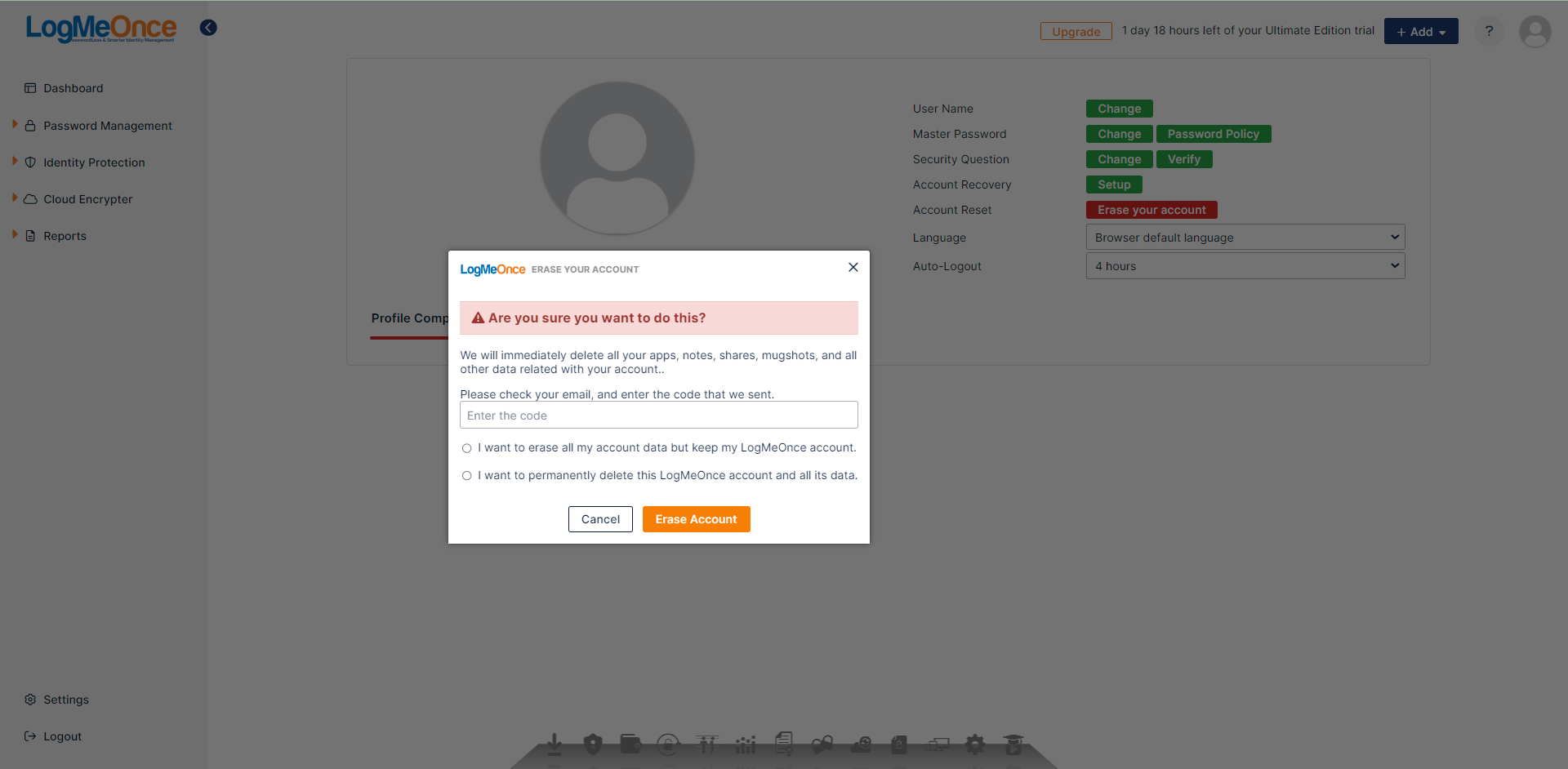Viewport: 1568px width, 769px height.
Task: Open the shield security dock icon
Action: point(593,744)
